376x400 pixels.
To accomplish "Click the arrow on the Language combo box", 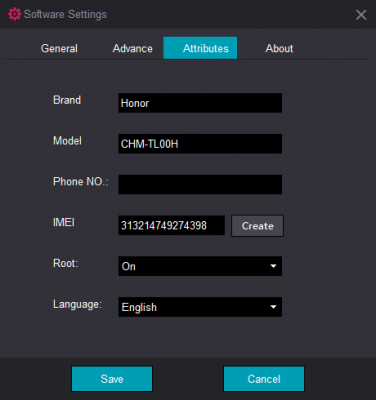I will click(273, 307).
